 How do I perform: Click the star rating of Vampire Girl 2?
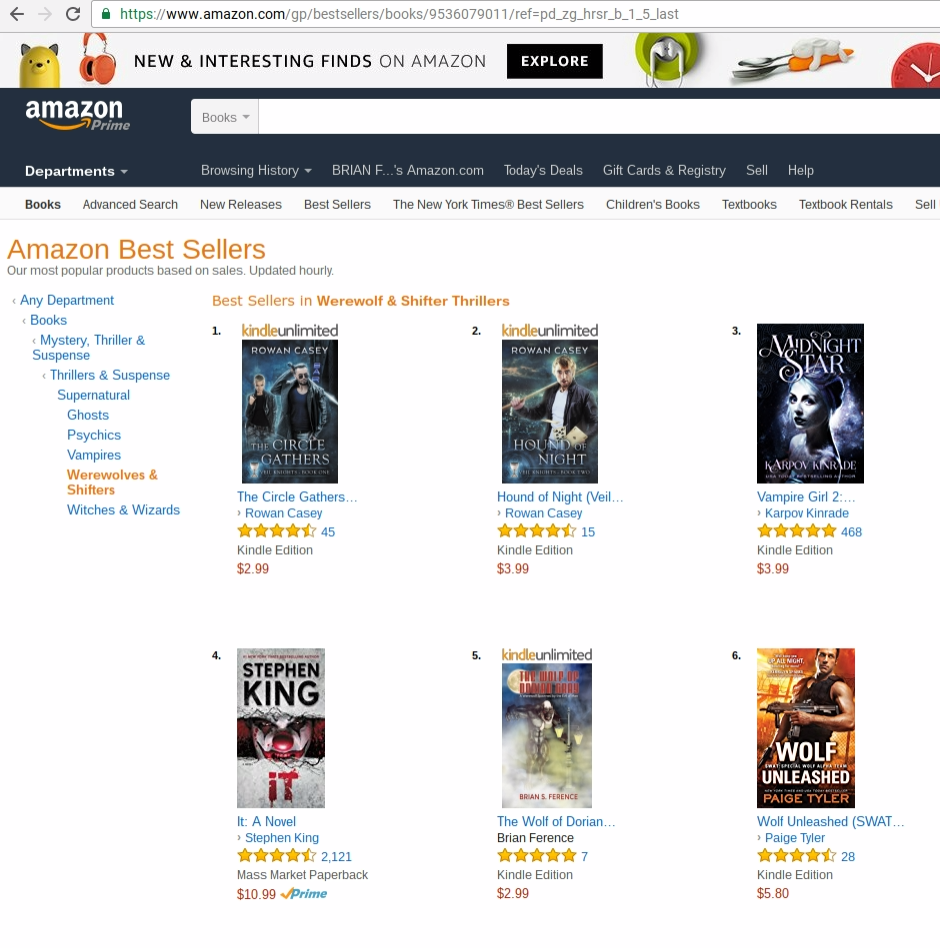pyautogui.click(x=796, y=531)
